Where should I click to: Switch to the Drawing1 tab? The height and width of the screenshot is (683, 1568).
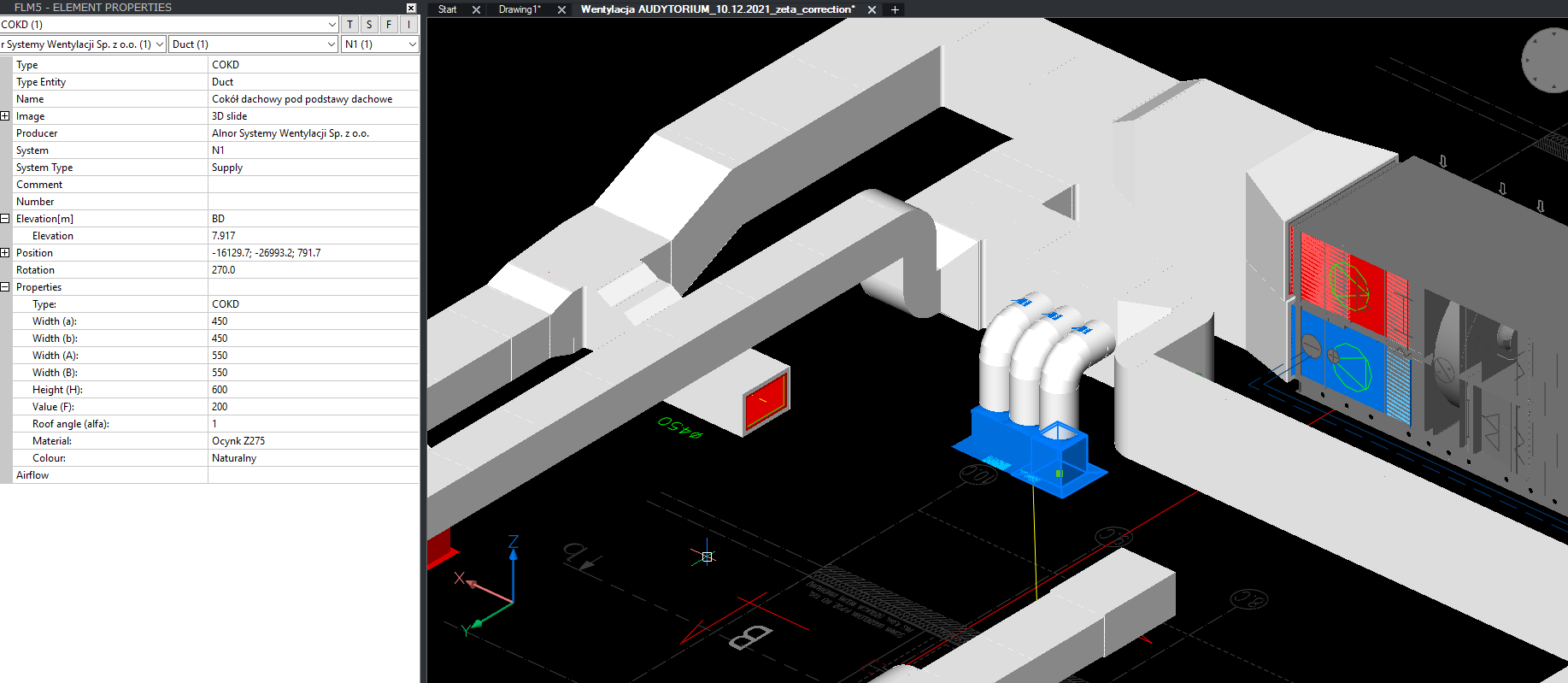click(520, 9)
